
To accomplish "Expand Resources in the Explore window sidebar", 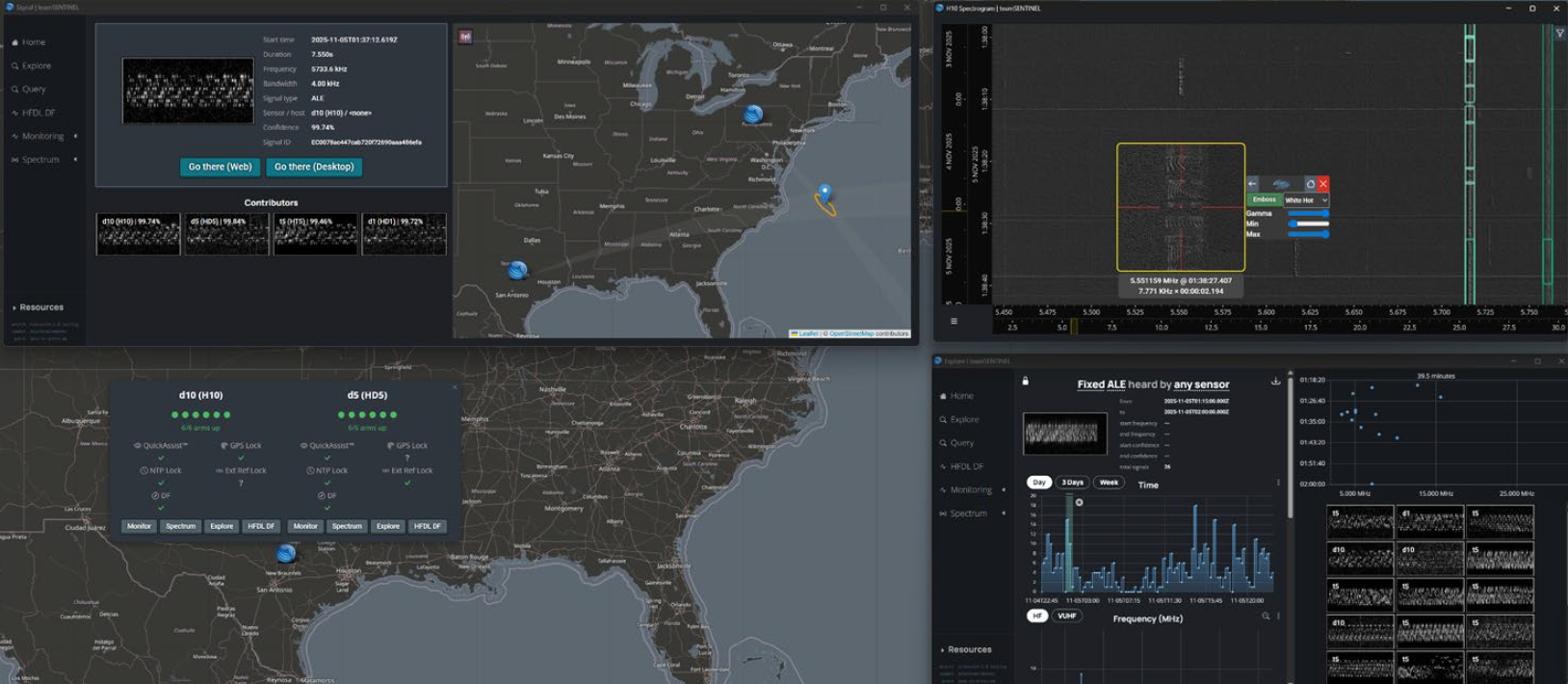I will [x=966, y=649].
